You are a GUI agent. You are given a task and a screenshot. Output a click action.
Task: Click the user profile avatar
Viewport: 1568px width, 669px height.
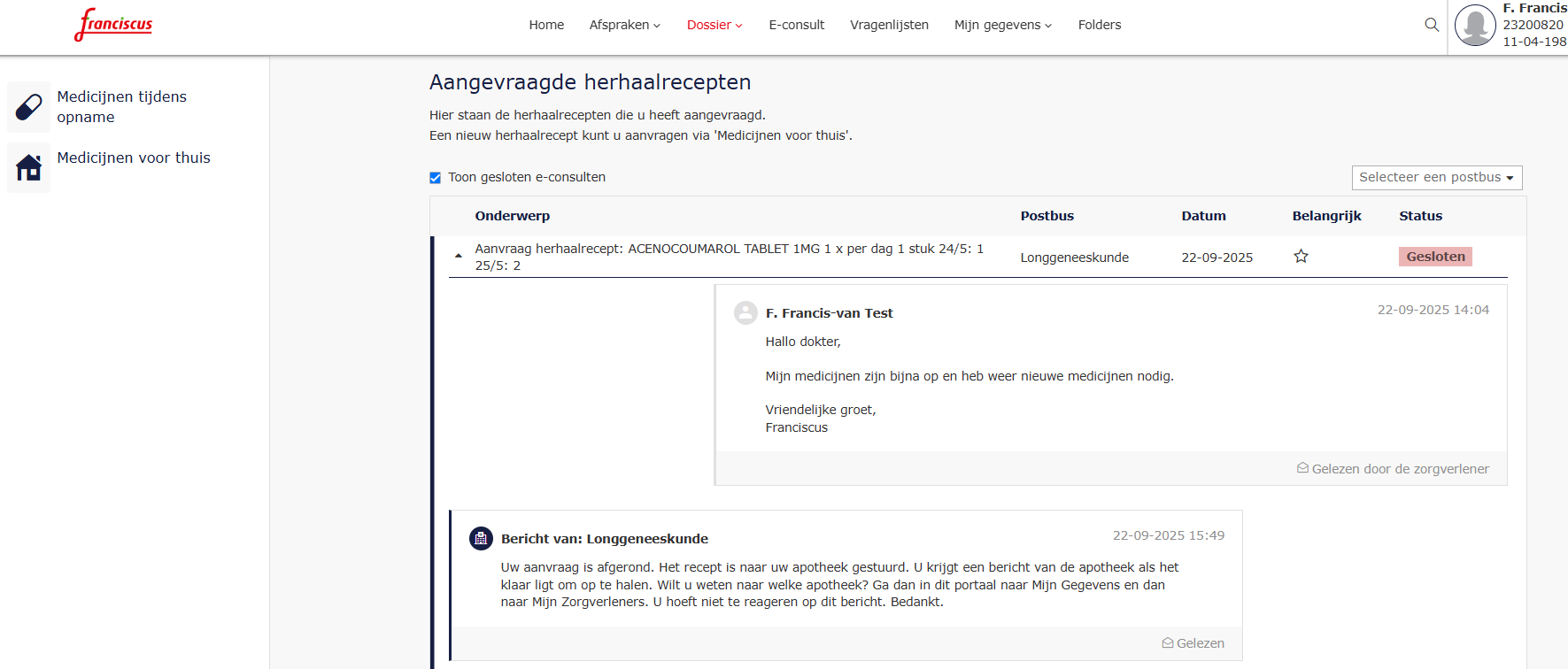pos(1475,25)
